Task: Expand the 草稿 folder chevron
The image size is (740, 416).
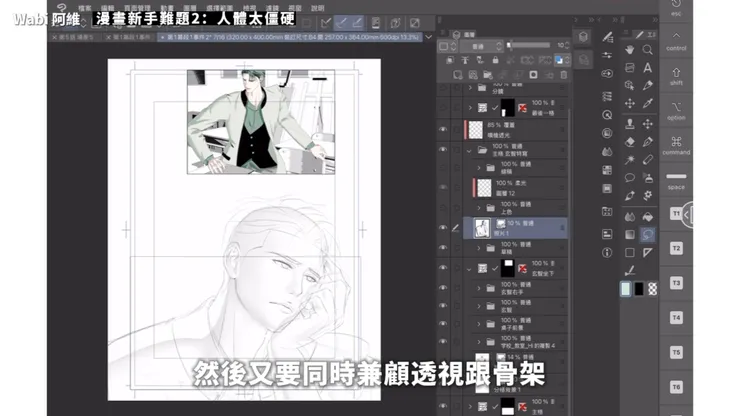Action: point(479,248)
